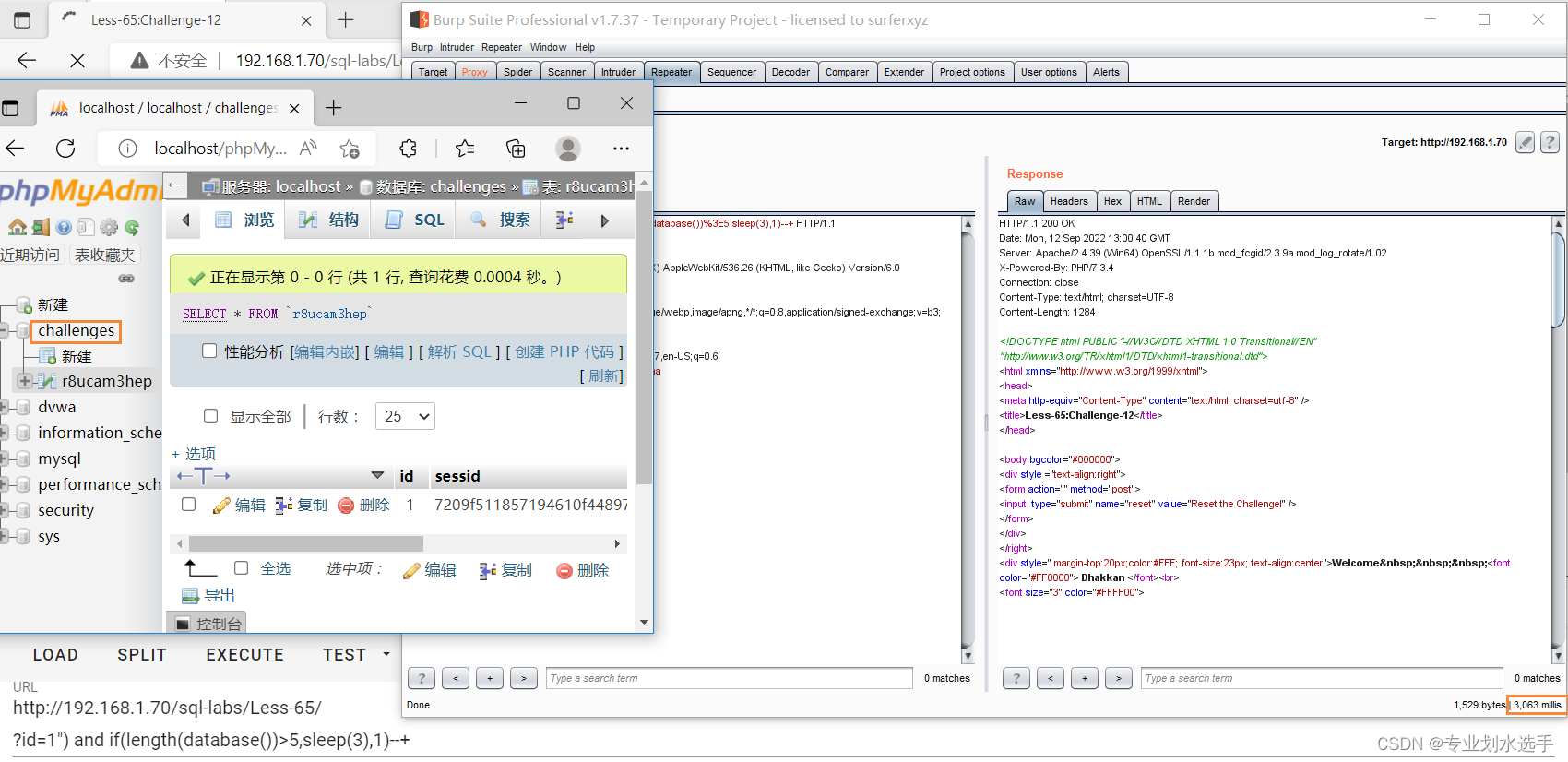The height and width of the screenshot is (762, 1568).
Task: Go back in the phpMyAdmin browser window
Action: [x=15, y=149]
